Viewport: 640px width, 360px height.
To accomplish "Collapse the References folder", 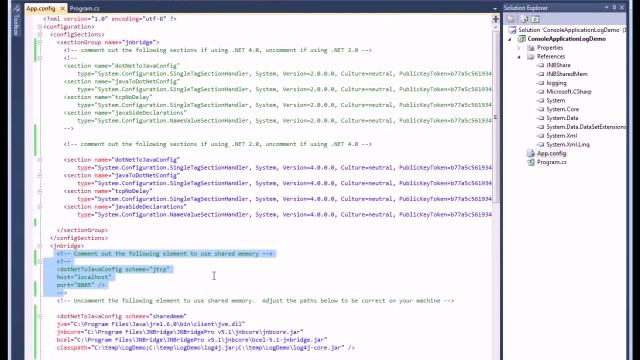I will (x=519, y=57).
